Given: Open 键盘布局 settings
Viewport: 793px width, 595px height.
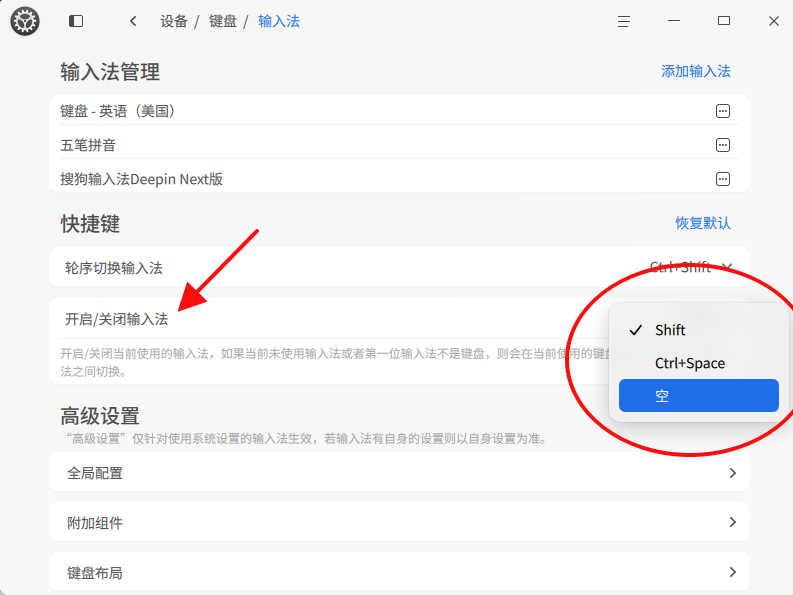Looking at the screenshot, I should pos(399,572).
